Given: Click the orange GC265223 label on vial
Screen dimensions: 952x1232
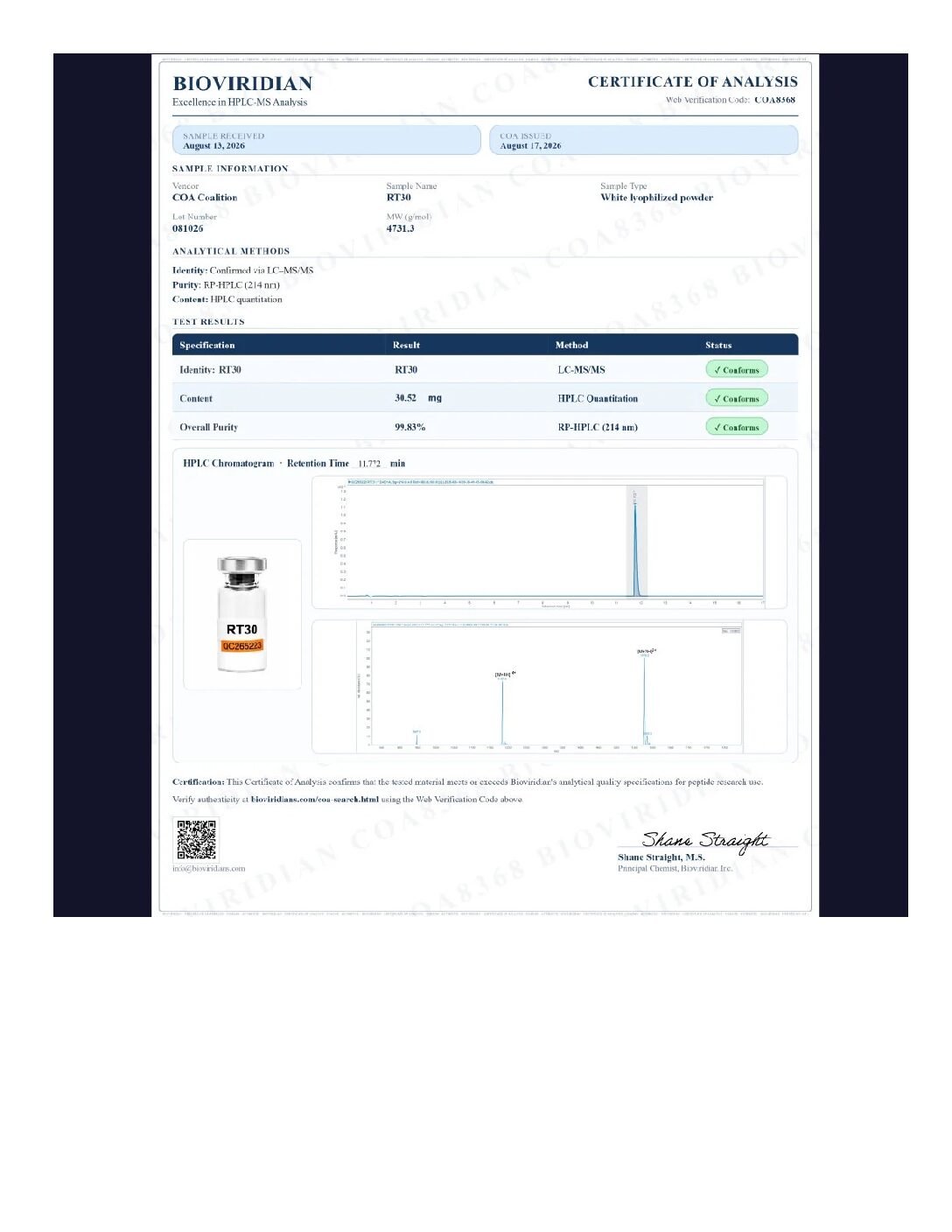Looking at the screenshot, I should click(241, 646).
